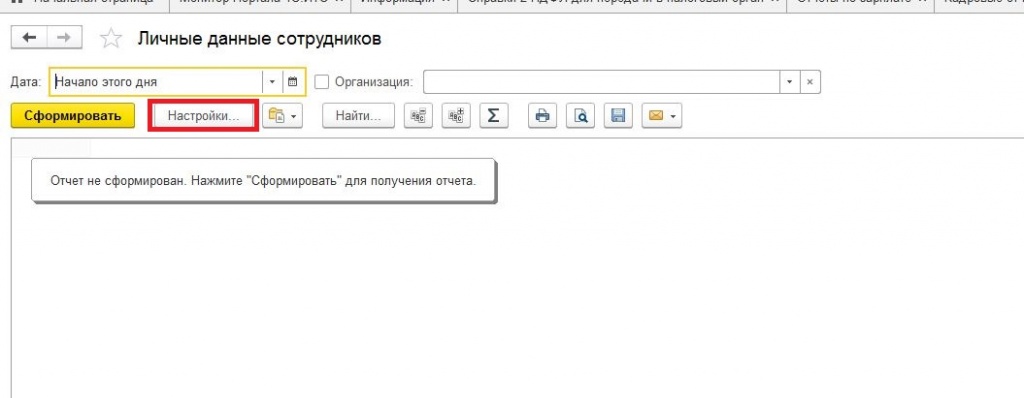Open print preview magnifier icon
The width and height of the screenshot is (1024, 398).
pyautogui.click(x=580, y=116)
